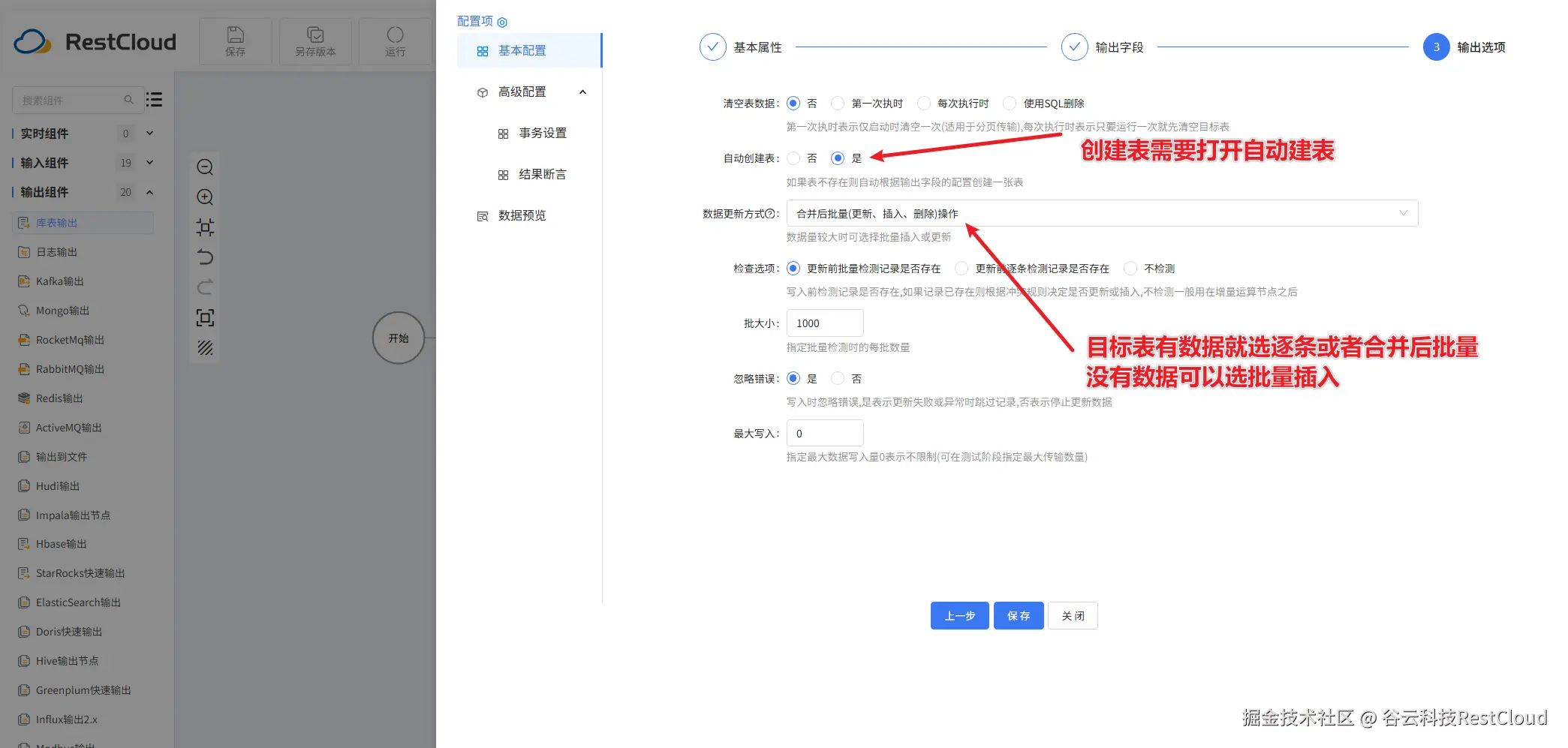The height and width of the screenshot is (748, 1568).
Task: Click the 关闭 button
Action: pyautogui.click(x=1073, y=615)
